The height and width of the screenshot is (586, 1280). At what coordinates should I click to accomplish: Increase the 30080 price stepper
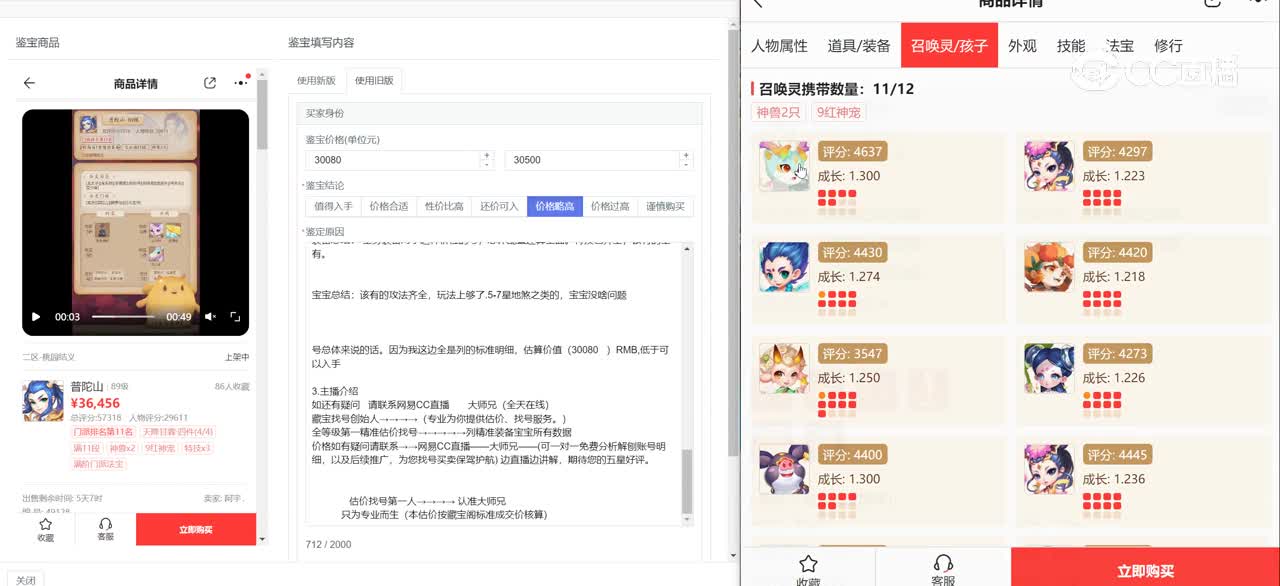click(488, 155)
